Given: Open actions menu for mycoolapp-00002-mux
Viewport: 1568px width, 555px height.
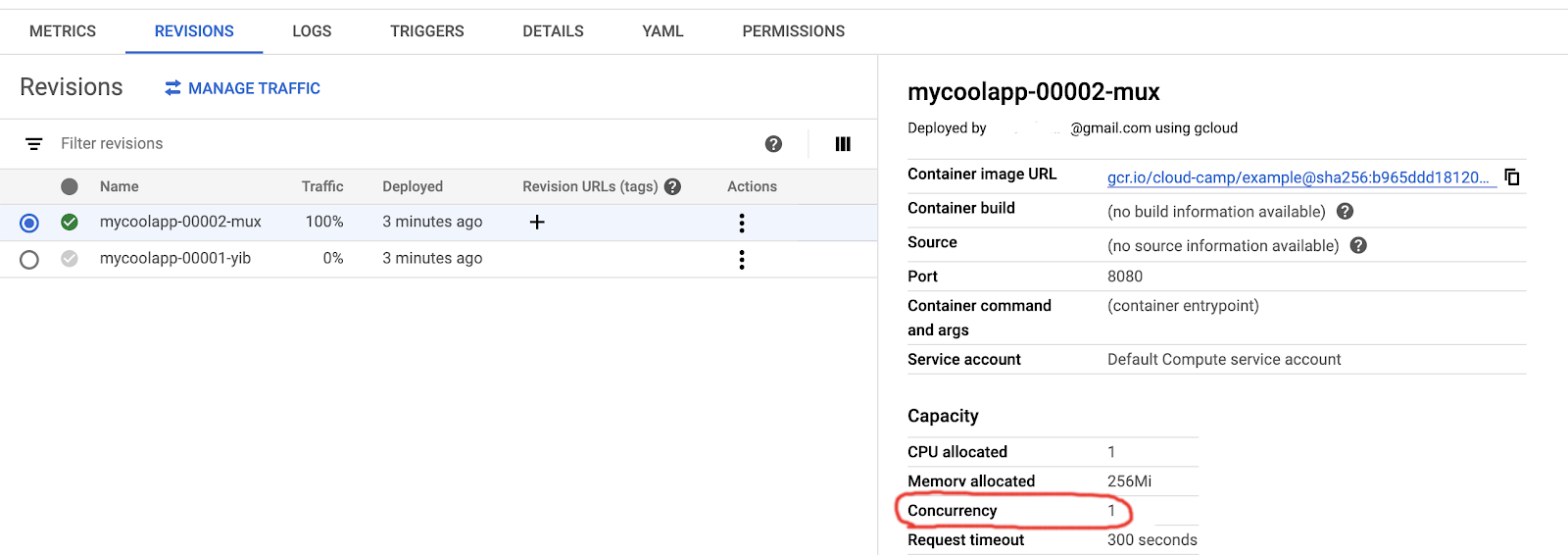Looking at the screenshot, I should pos(742,224).
